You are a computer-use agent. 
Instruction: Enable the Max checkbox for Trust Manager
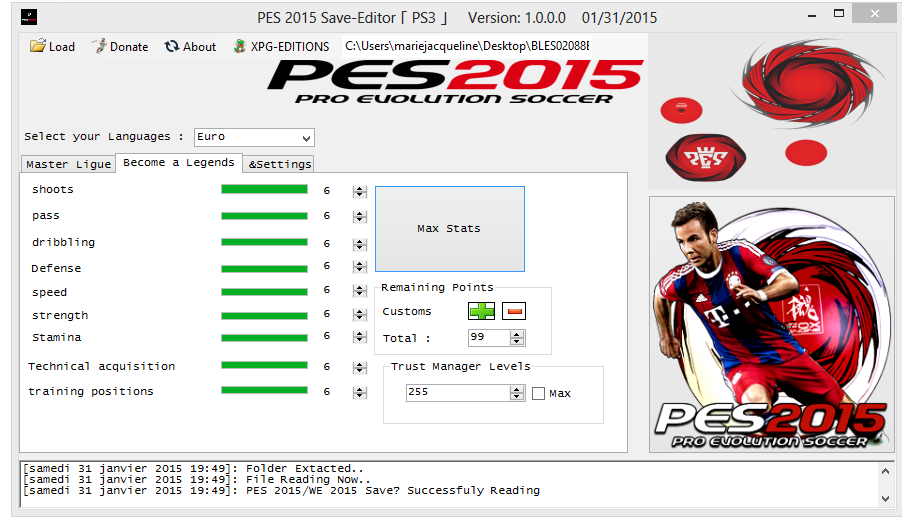539,393
